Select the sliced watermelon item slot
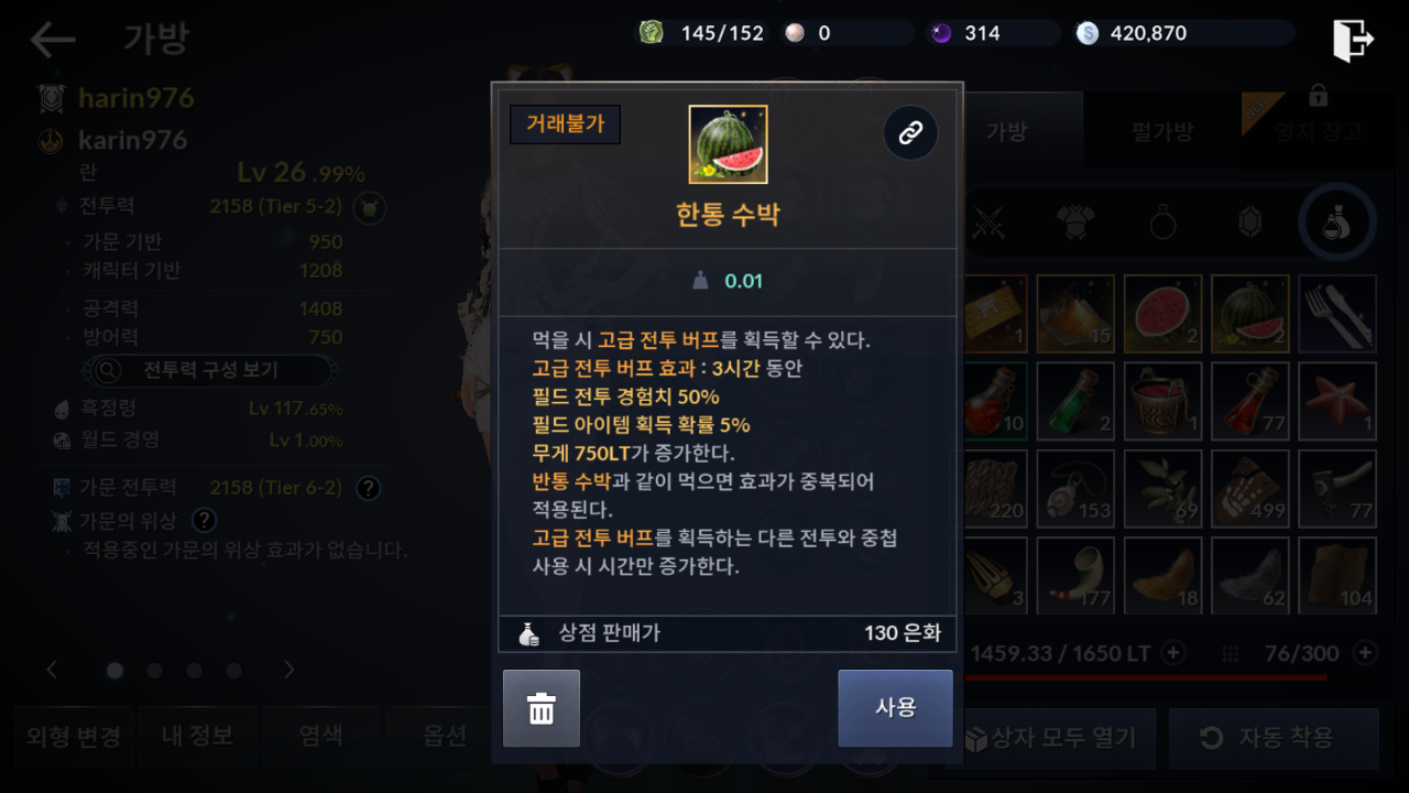1409x793 pixels. [1162, 314]
